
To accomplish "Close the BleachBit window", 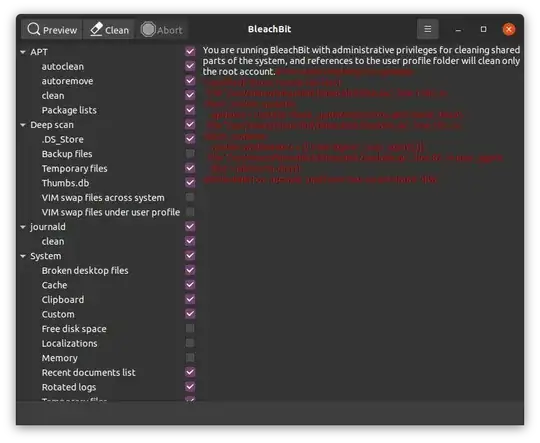I will click(509, 29).
